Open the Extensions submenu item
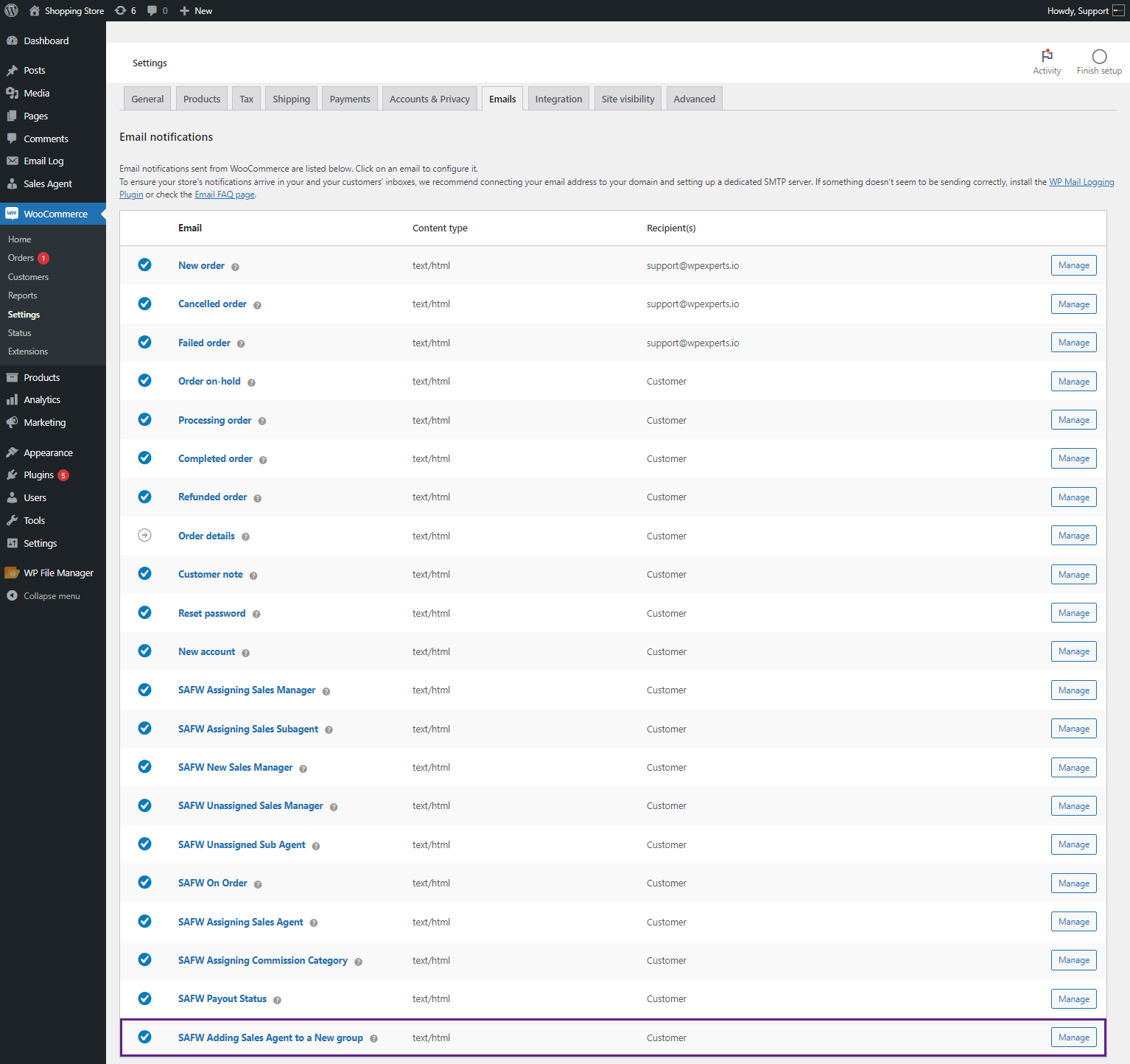The image size is (1130, 1064). 28,351
